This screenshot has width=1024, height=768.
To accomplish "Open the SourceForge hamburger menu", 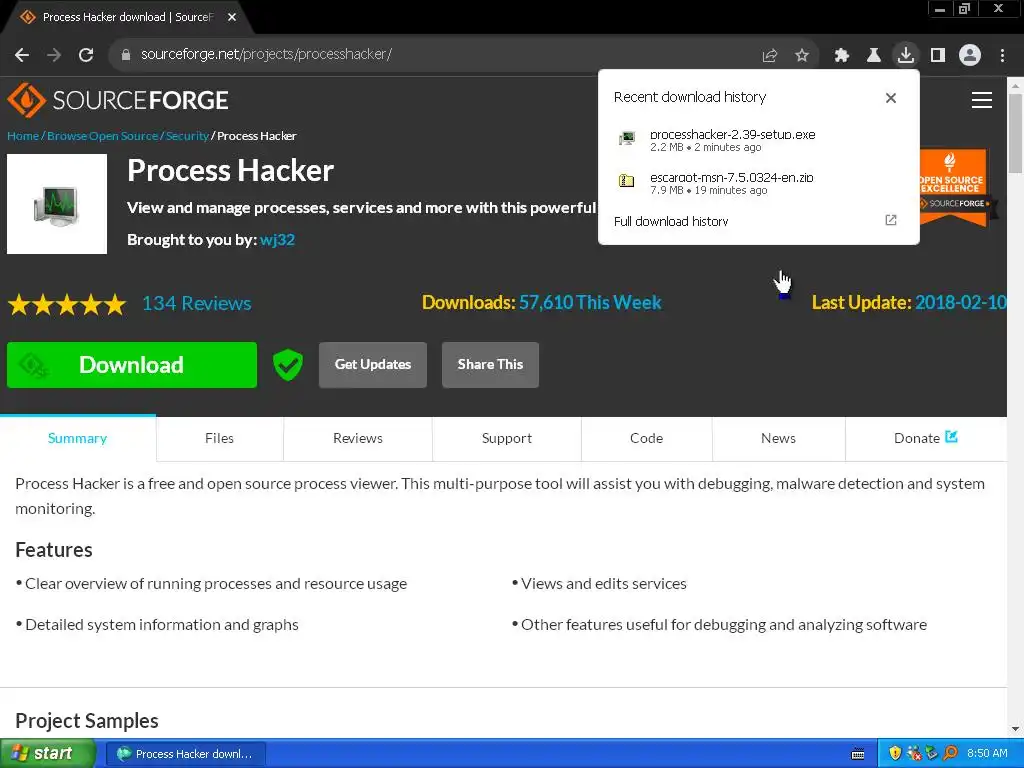I will pyautogui.click(x=982, y=100).
